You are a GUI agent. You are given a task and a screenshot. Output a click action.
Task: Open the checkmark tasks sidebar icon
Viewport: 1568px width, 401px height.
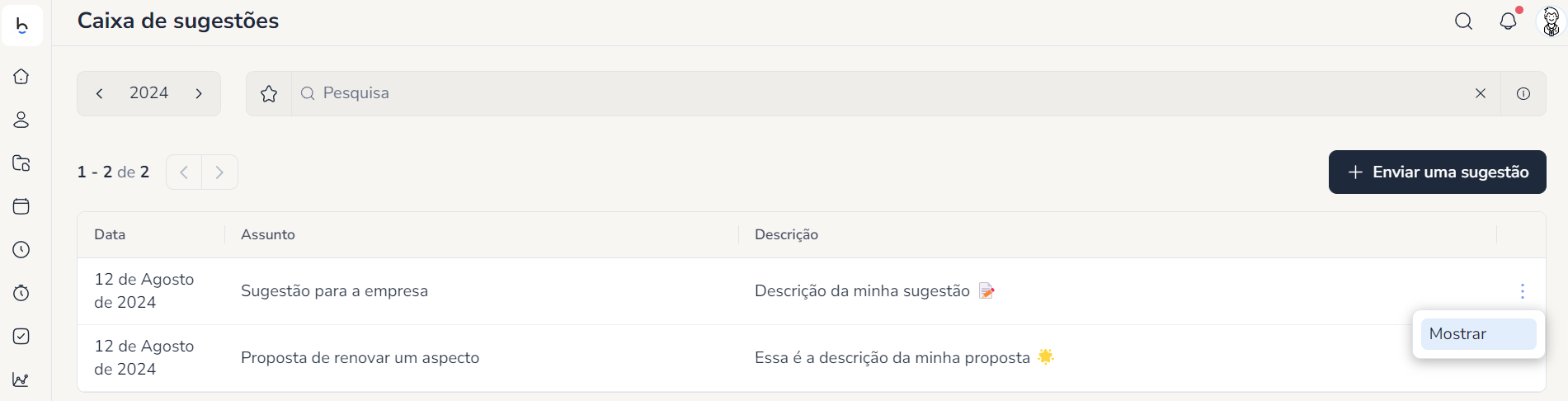click(x=21, y=337)
